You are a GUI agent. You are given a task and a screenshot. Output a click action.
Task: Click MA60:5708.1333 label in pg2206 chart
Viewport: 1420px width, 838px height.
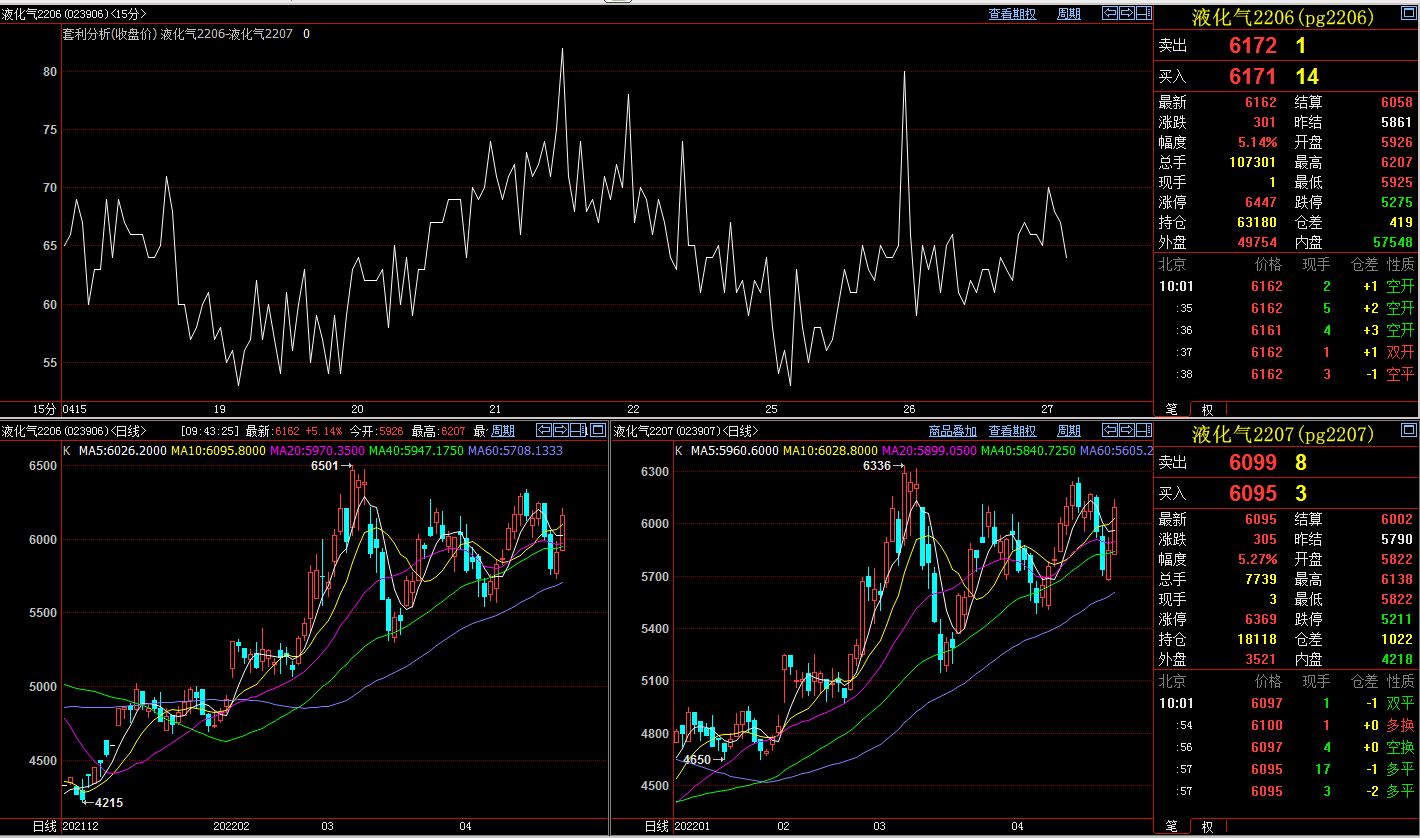(515, 451)
